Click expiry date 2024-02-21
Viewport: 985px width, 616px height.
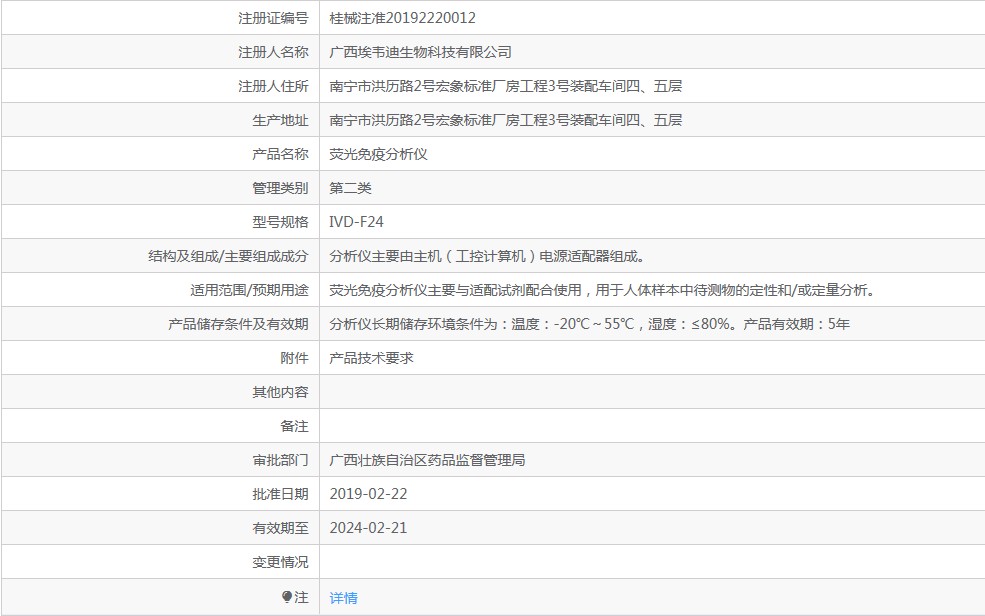368,528
